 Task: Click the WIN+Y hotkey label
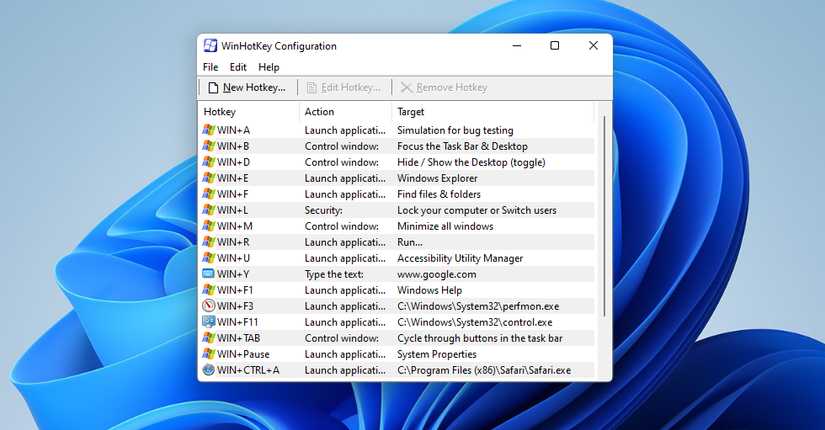click(x=233, y=274)
